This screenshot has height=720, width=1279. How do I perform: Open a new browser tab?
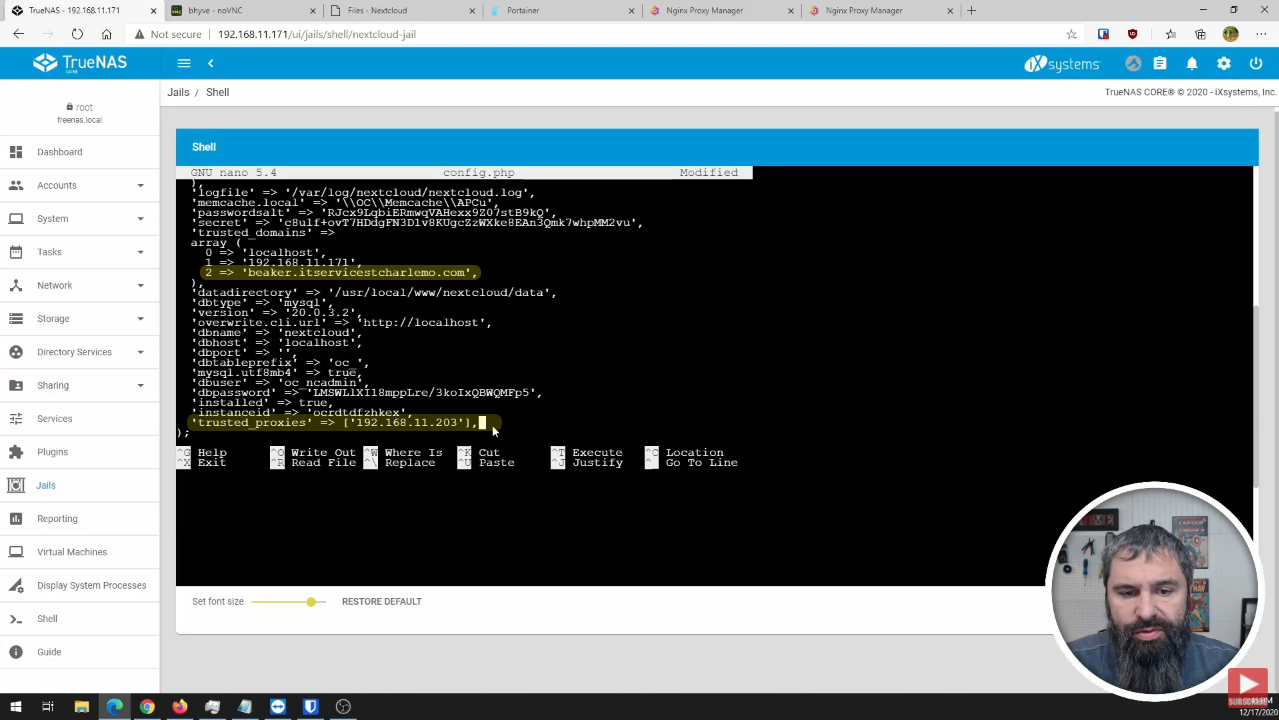tap(971, 11)
